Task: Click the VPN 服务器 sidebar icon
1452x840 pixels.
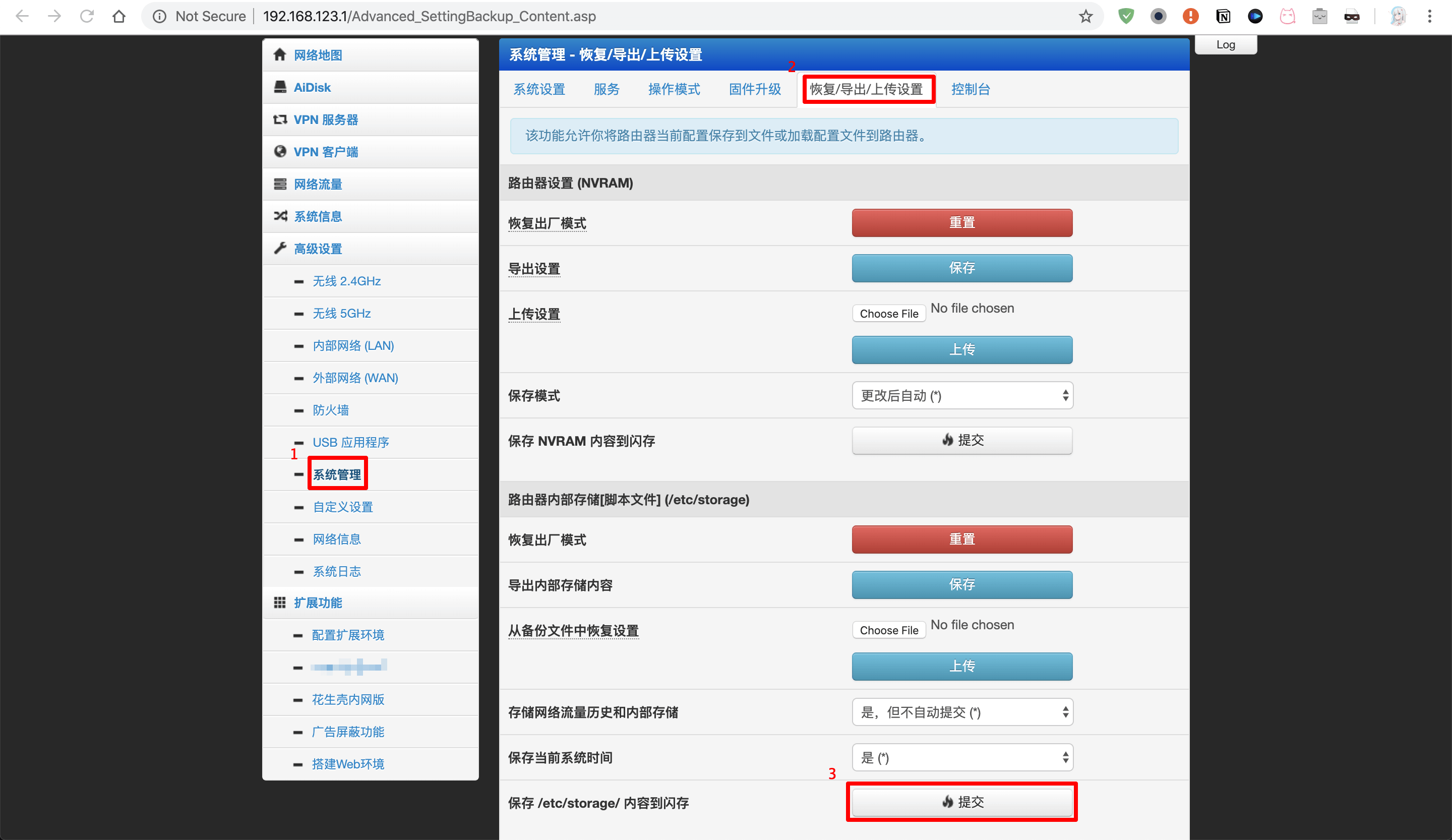Action: pos(280,119)
